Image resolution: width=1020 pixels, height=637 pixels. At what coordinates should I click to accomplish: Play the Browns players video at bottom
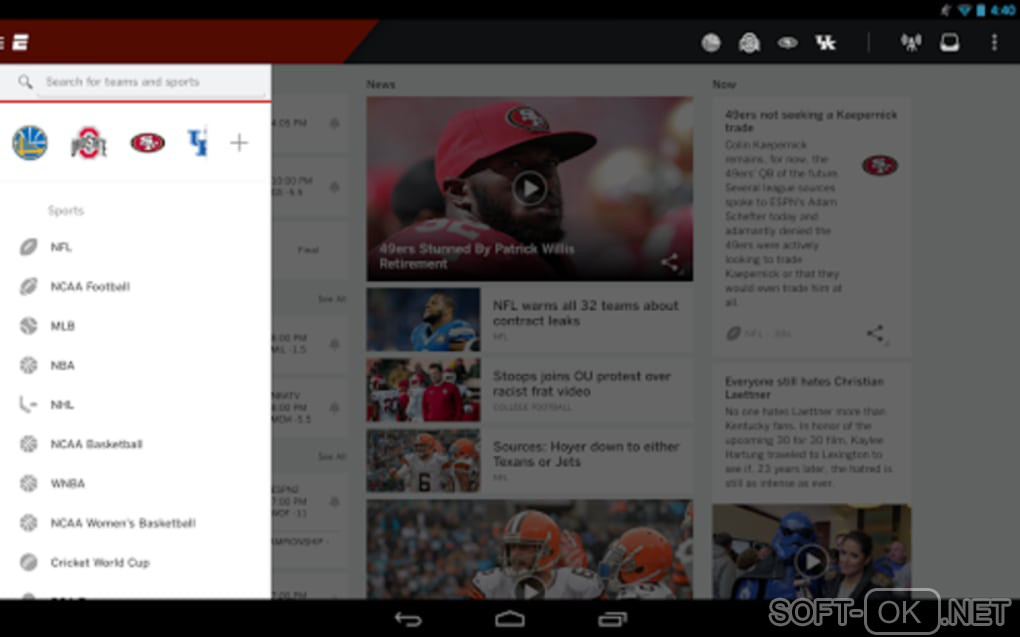[530, 589]
